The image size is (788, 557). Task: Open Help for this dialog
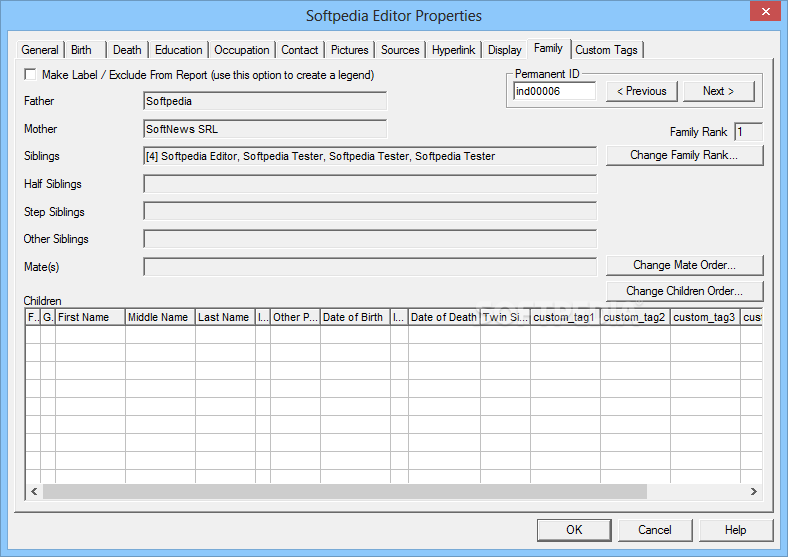[x=736, y=530]
